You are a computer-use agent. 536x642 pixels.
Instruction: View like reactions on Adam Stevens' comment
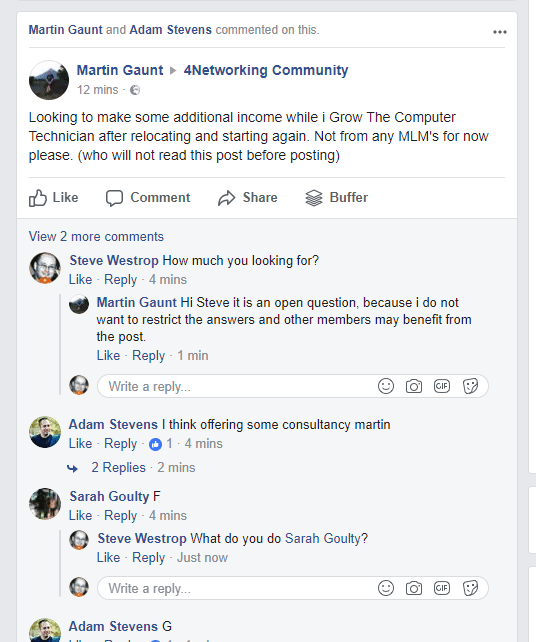(x=161, y=444)
